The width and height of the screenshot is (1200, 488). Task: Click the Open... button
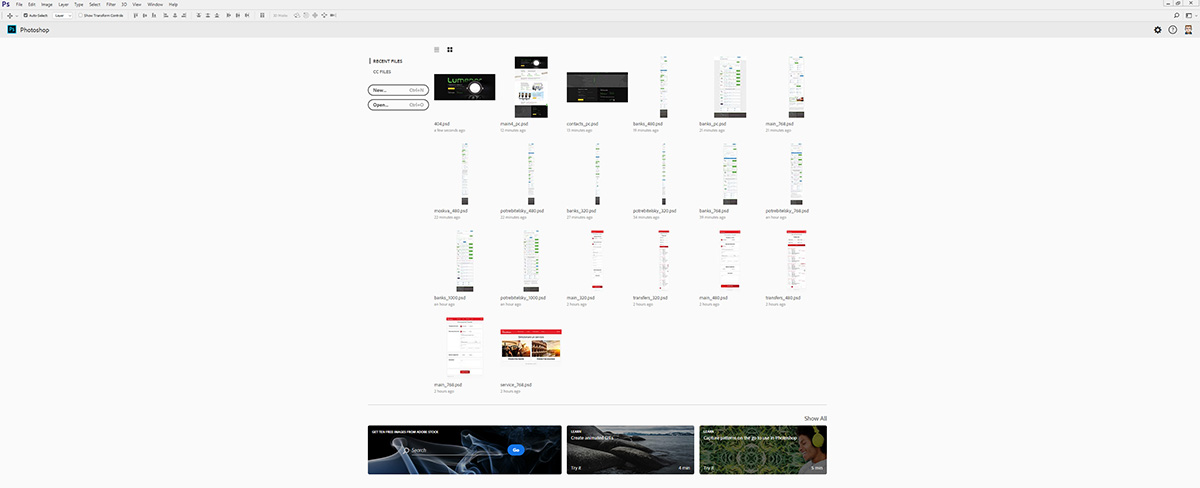(398, 104)
